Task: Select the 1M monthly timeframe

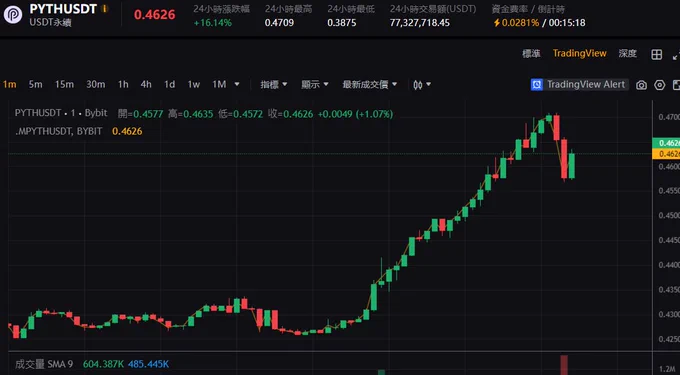Action: coord(219,85)
